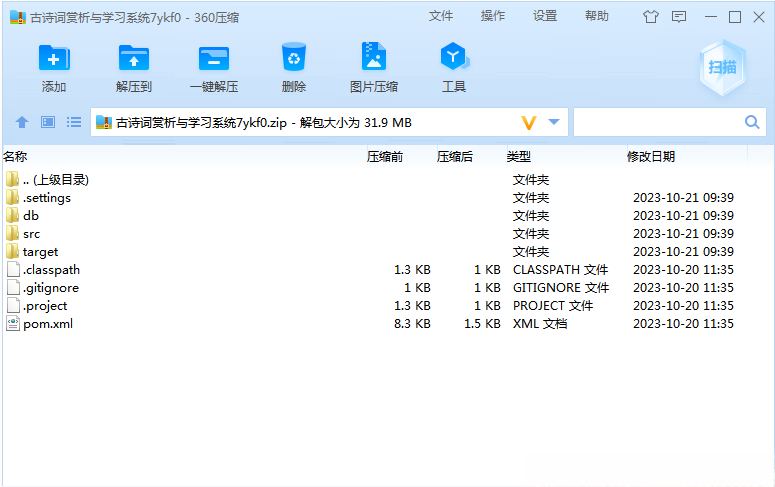
Task: Select the target folder name
Action: [41, 252]
